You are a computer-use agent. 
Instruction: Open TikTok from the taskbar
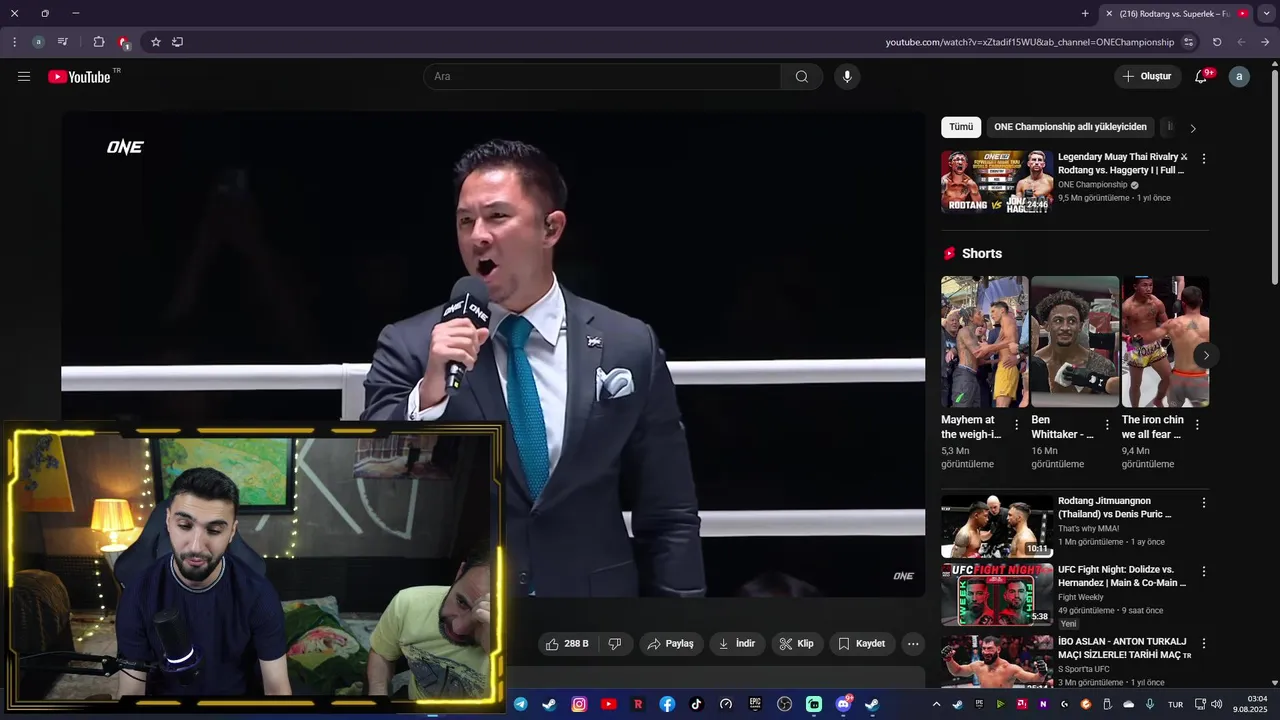696,704
